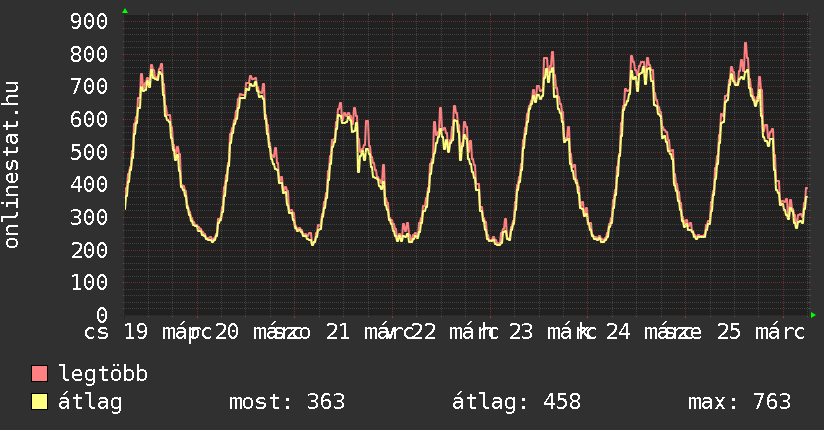
Task: Click the 'max: 763' maximum statistic
Action: (739, 402)
